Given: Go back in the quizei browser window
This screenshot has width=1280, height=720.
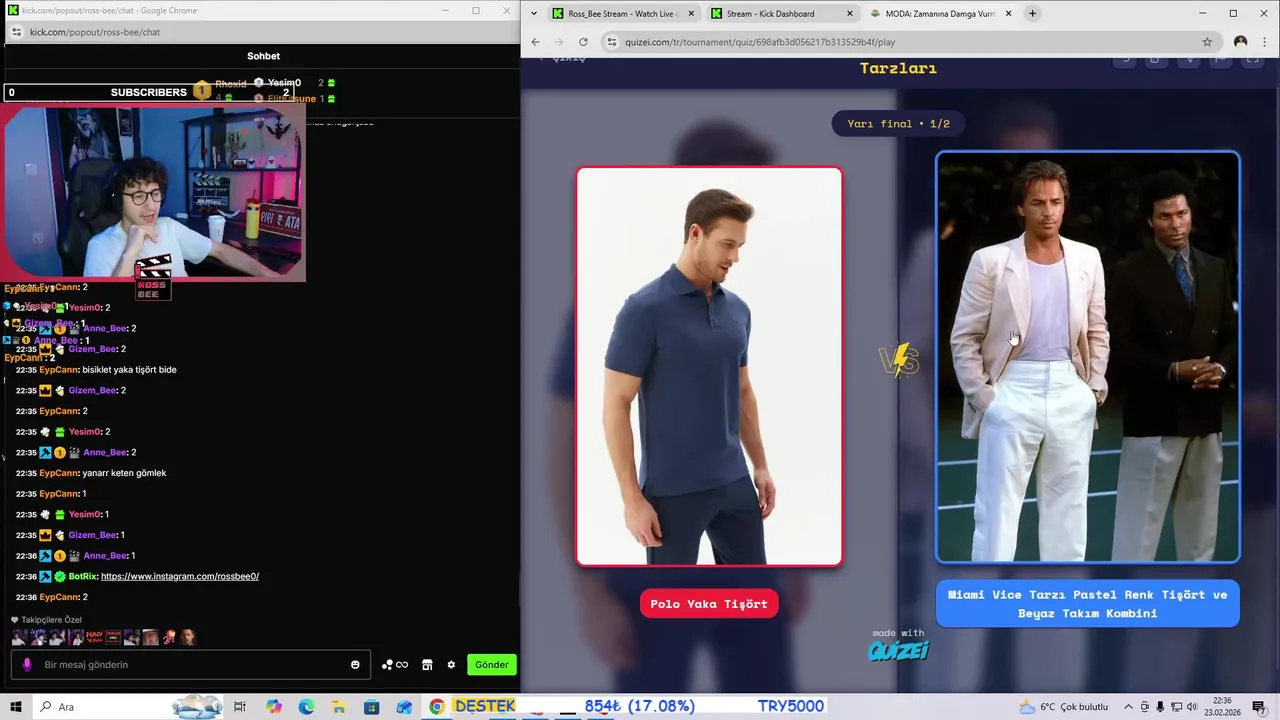Looking at the screenshot, I should pos(535,42).
